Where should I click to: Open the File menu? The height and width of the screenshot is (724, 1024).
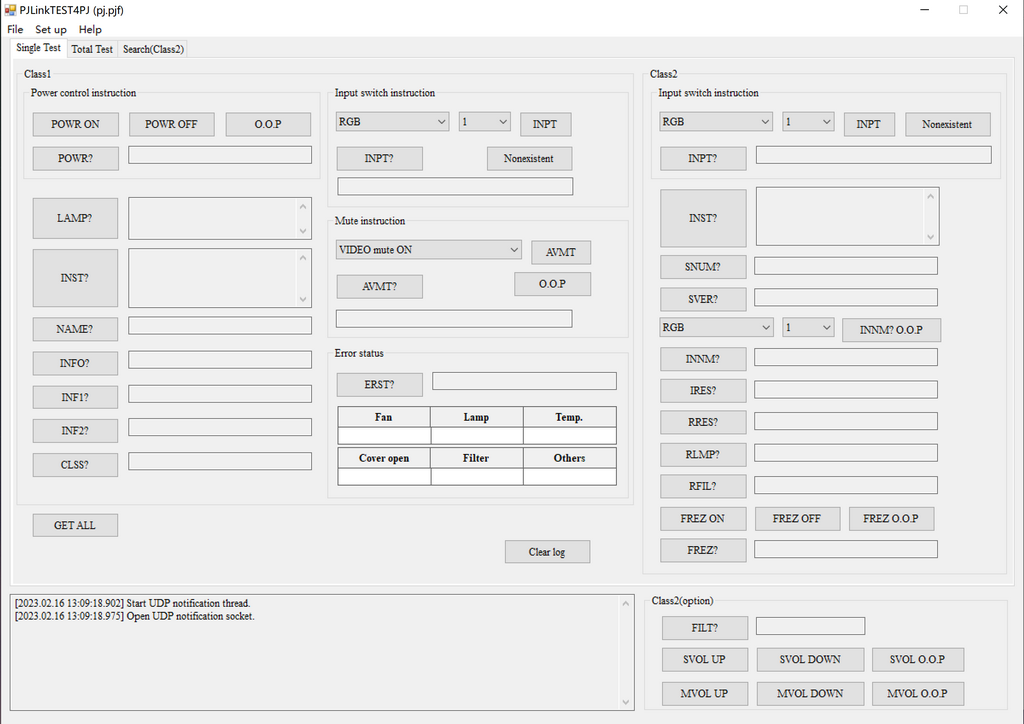pyautogui.click(x=15, y=29)
